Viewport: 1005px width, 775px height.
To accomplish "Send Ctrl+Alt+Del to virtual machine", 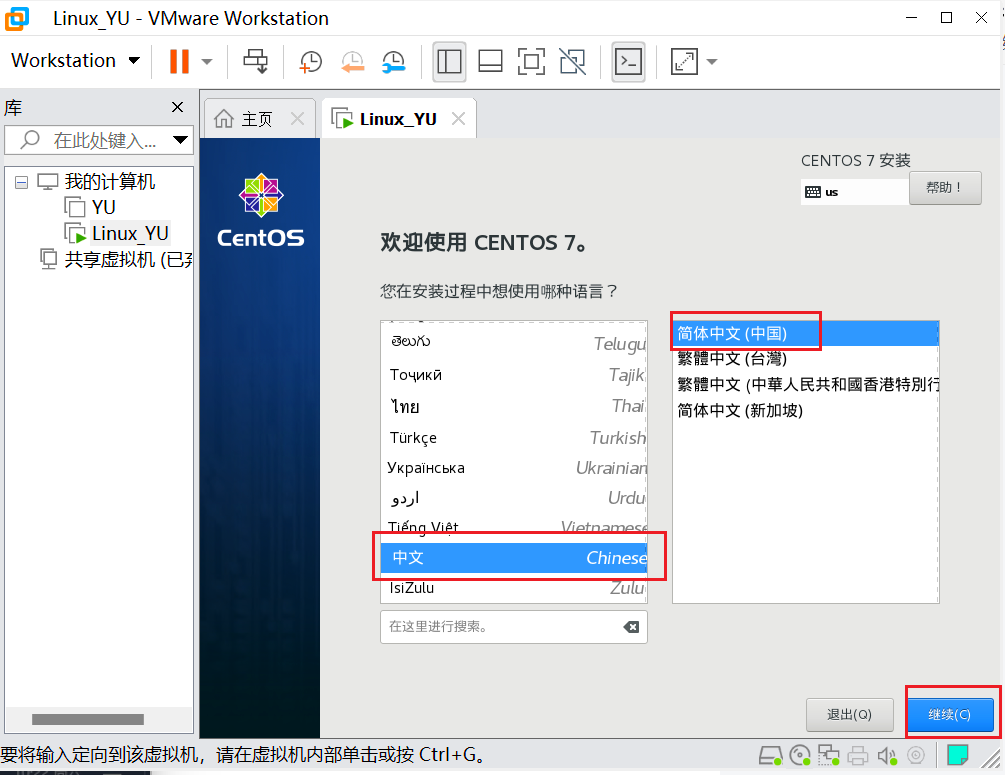I will pyautogui.click(x=256, y=62).
